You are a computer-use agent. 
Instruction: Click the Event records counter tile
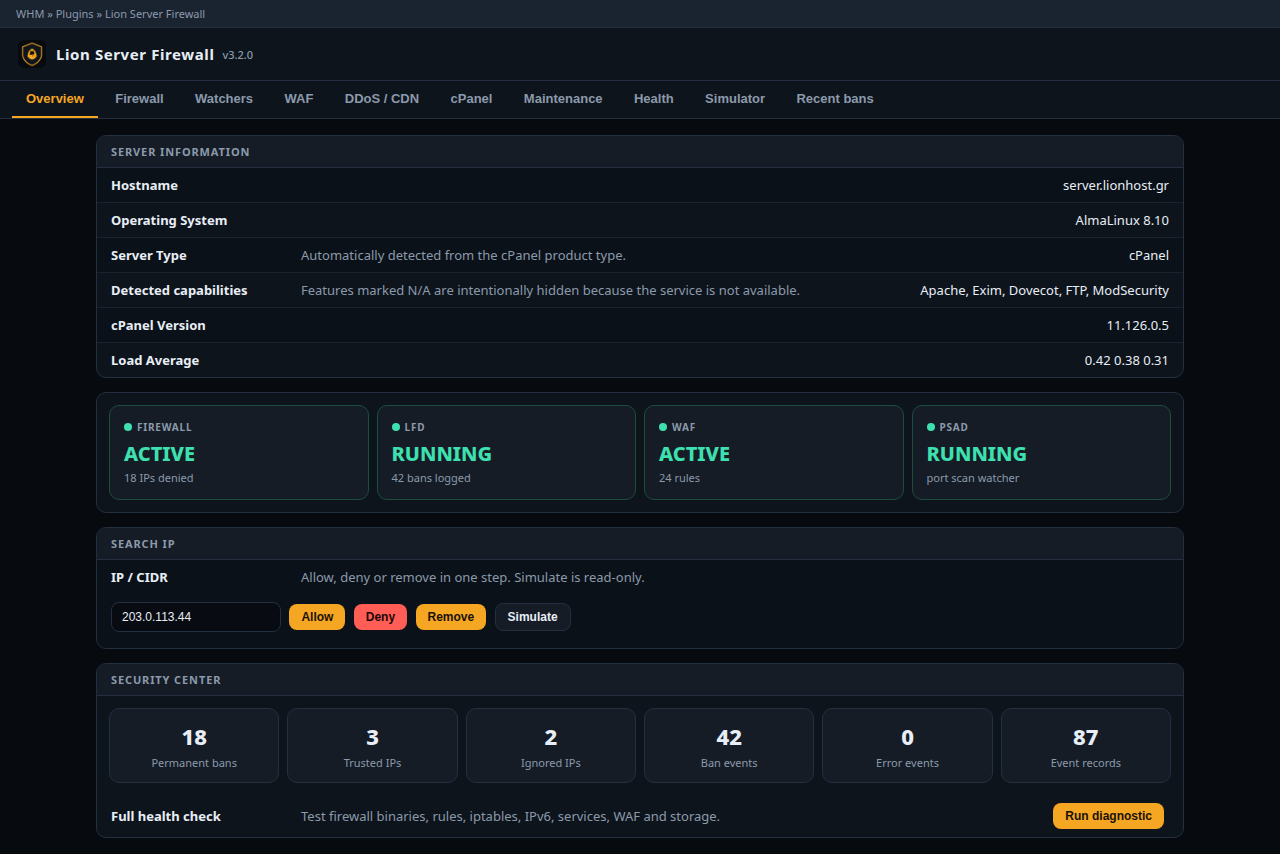1086,745
